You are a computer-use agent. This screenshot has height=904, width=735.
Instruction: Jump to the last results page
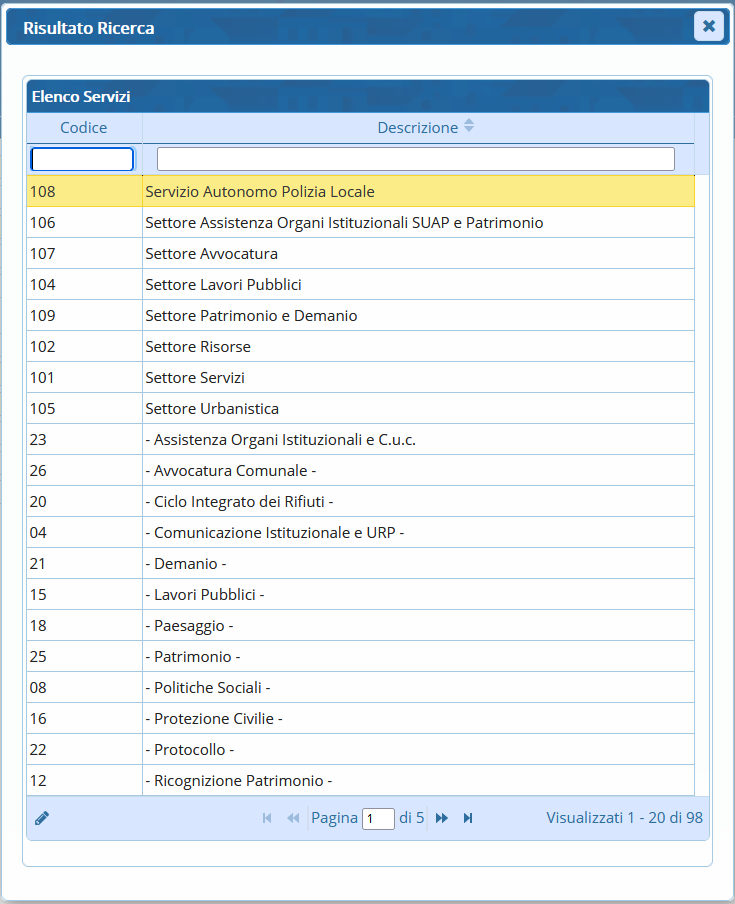pyautogui.click(x=468, y=818)
